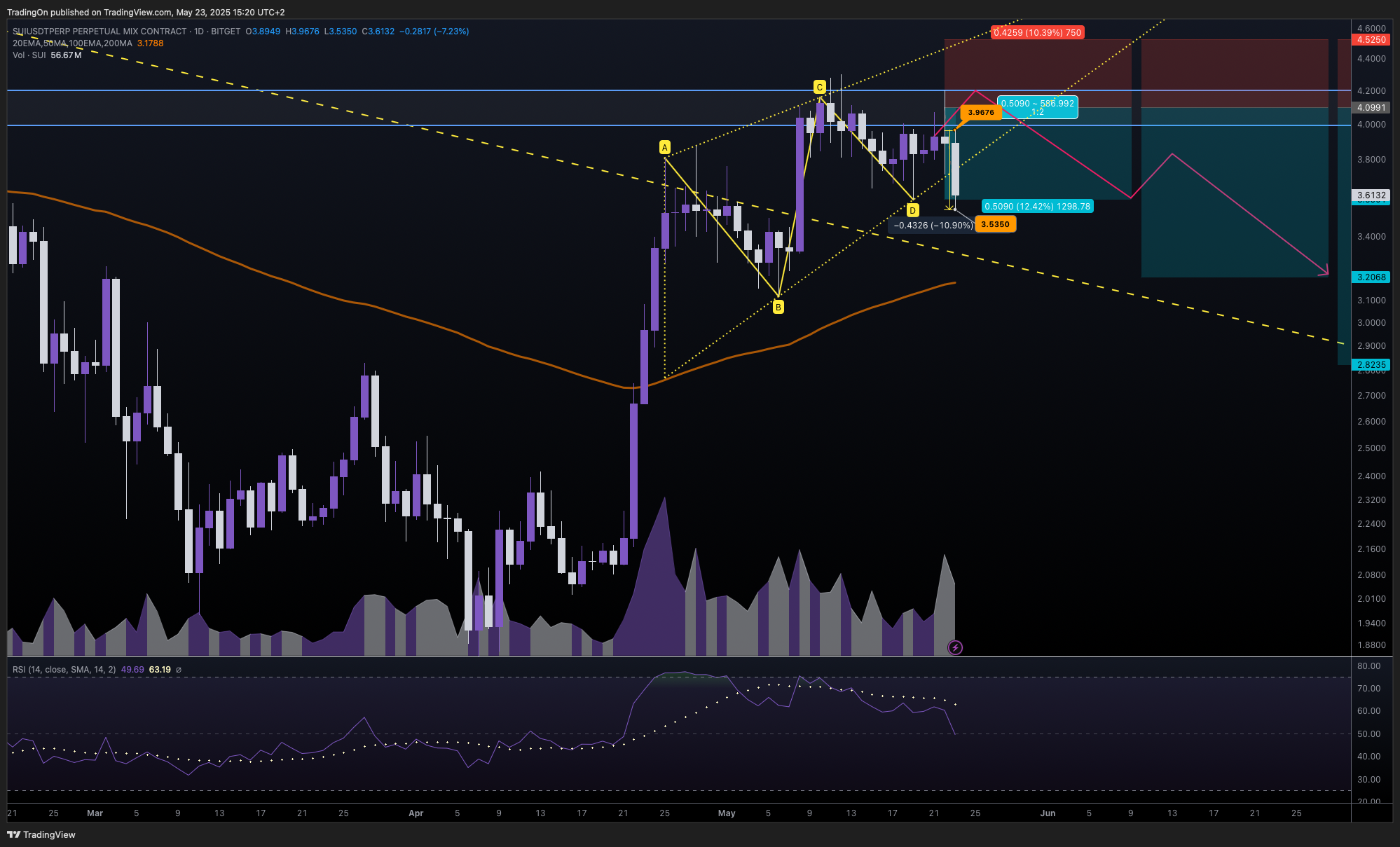Image resolution: width=1400 pixels, height=847 pixels.
Task: Click the 30.00 level on RSI axis
Action: coord(1368,780)
